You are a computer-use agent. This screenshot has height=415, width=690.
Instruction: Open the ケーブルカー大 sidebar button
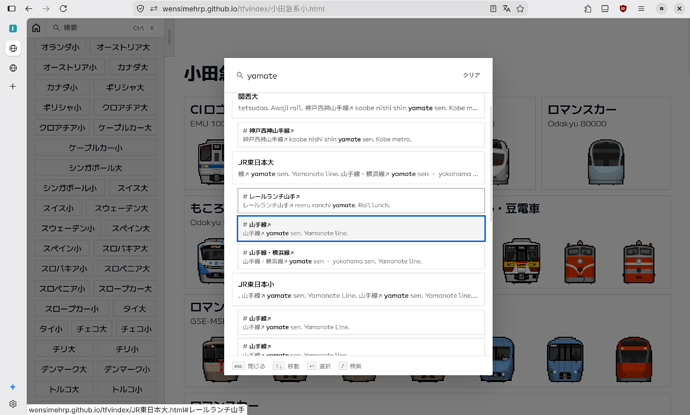125,128
